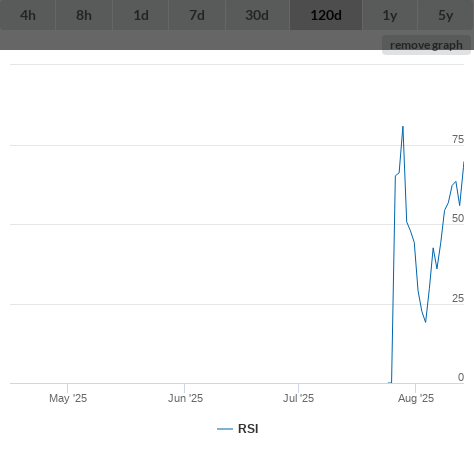Click the 25 y-axis value label
The height and width of the screenshot is (455, 474).
coord(458,298)
